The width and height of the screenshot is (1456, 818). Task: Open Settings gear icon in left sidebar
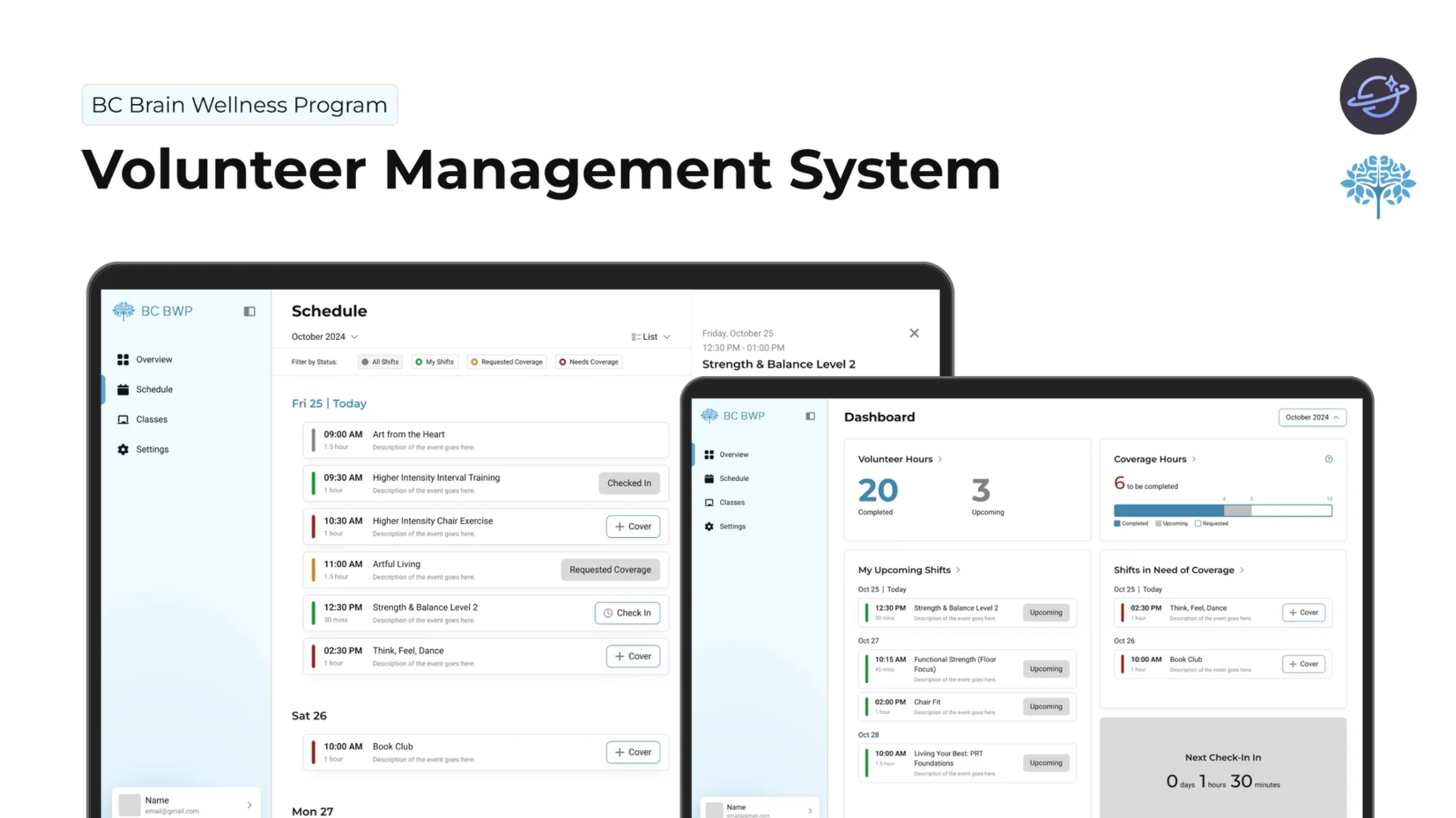click(123, 450)
